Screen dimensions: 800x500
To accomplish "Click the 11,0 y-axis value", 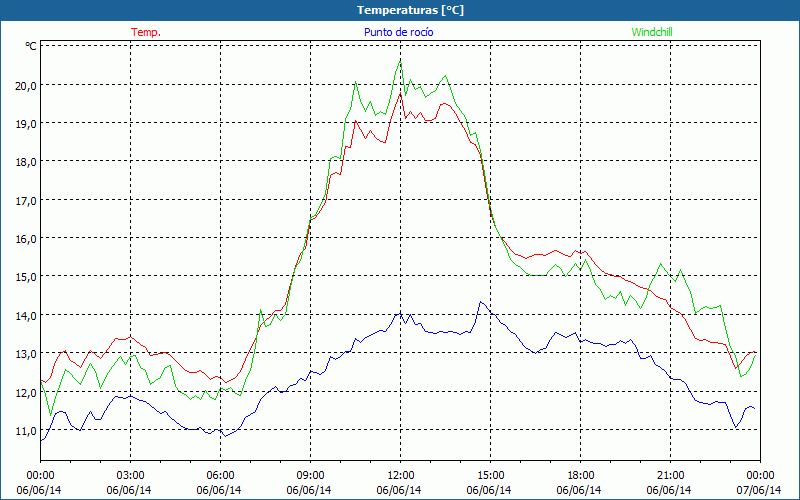I will pos(26,431).
